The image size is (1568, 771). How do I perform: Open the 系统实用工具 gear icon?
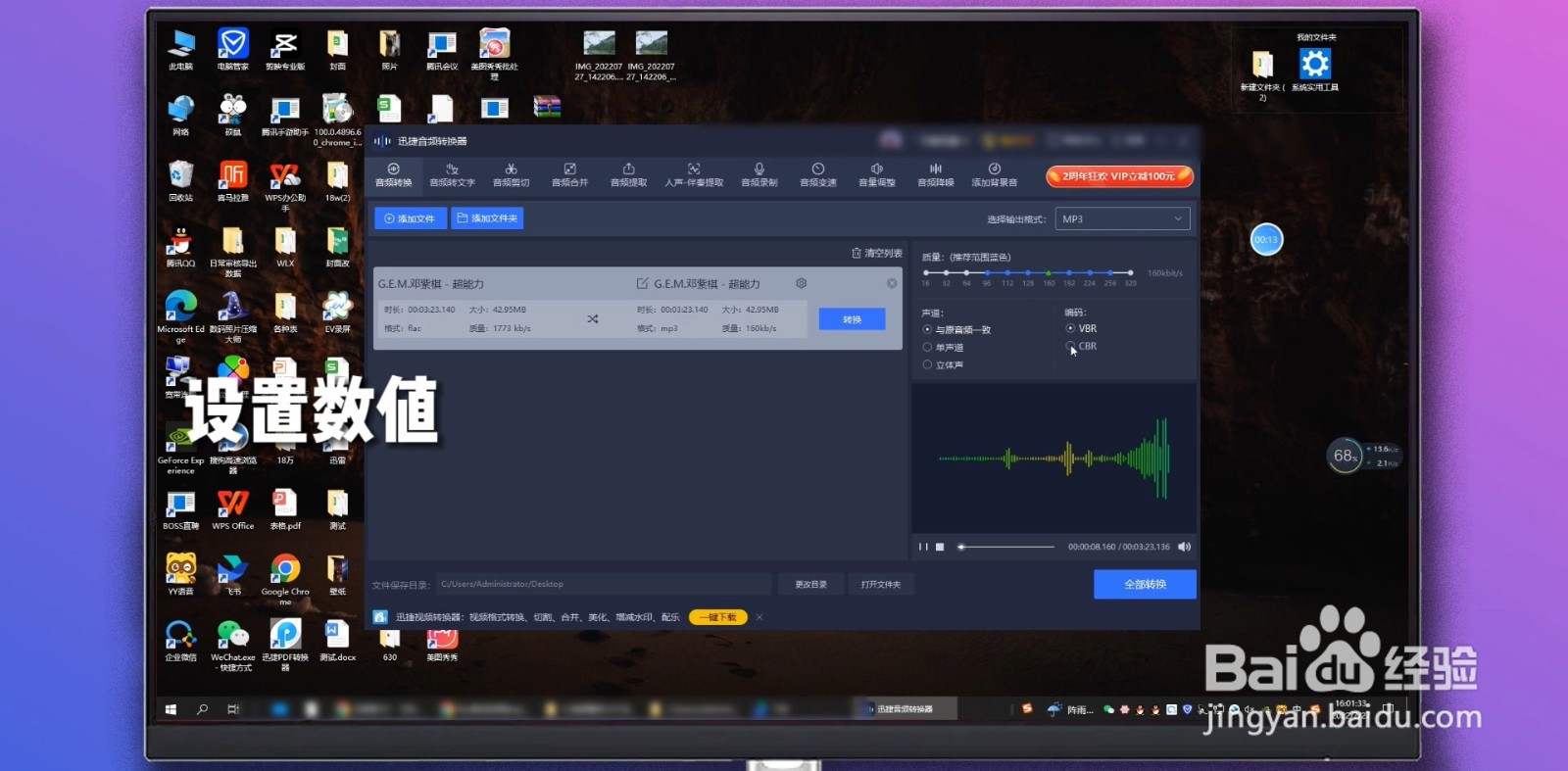[1315, 70]
